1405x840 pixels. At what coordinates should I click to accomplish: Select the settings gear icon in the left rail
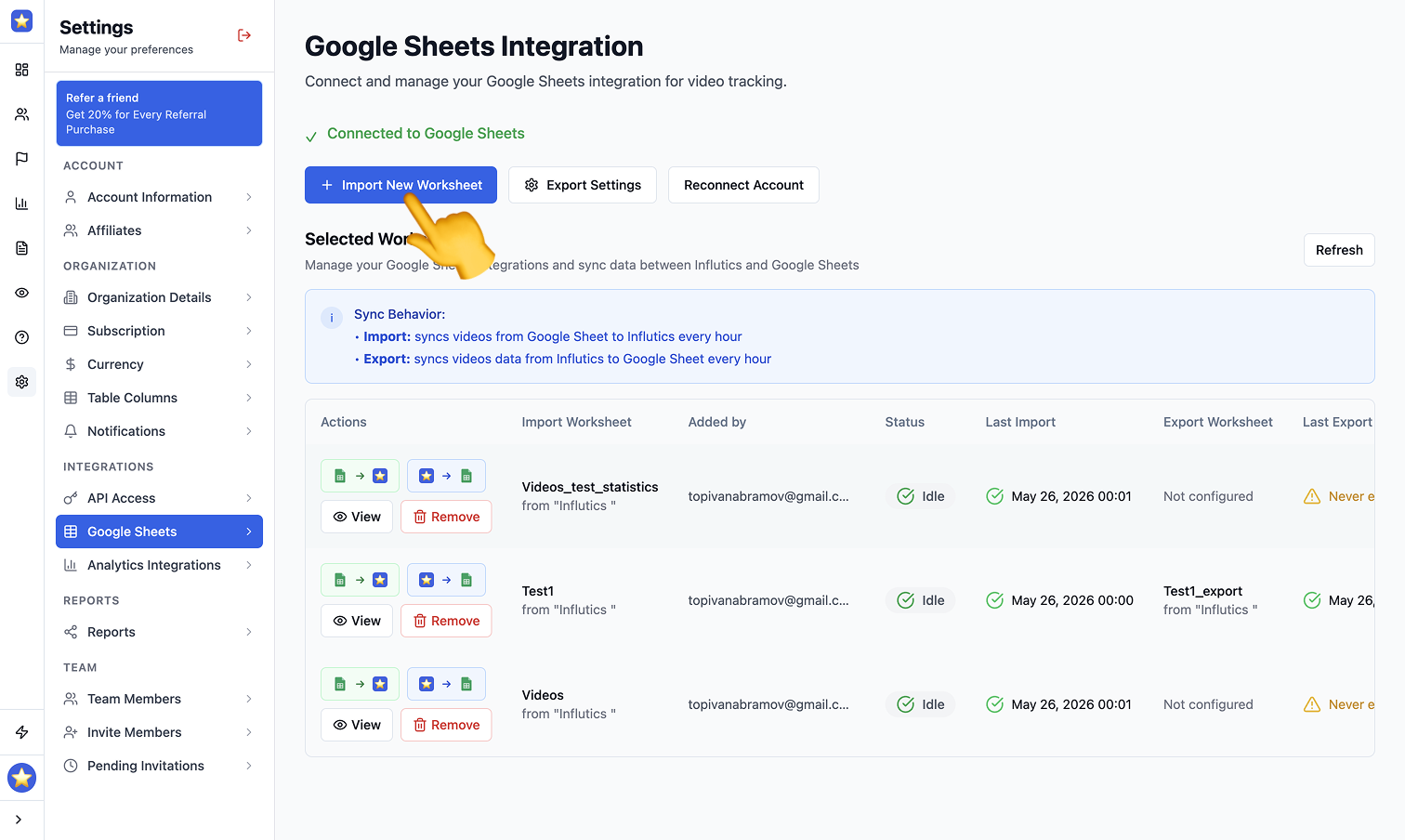[21, 382]
